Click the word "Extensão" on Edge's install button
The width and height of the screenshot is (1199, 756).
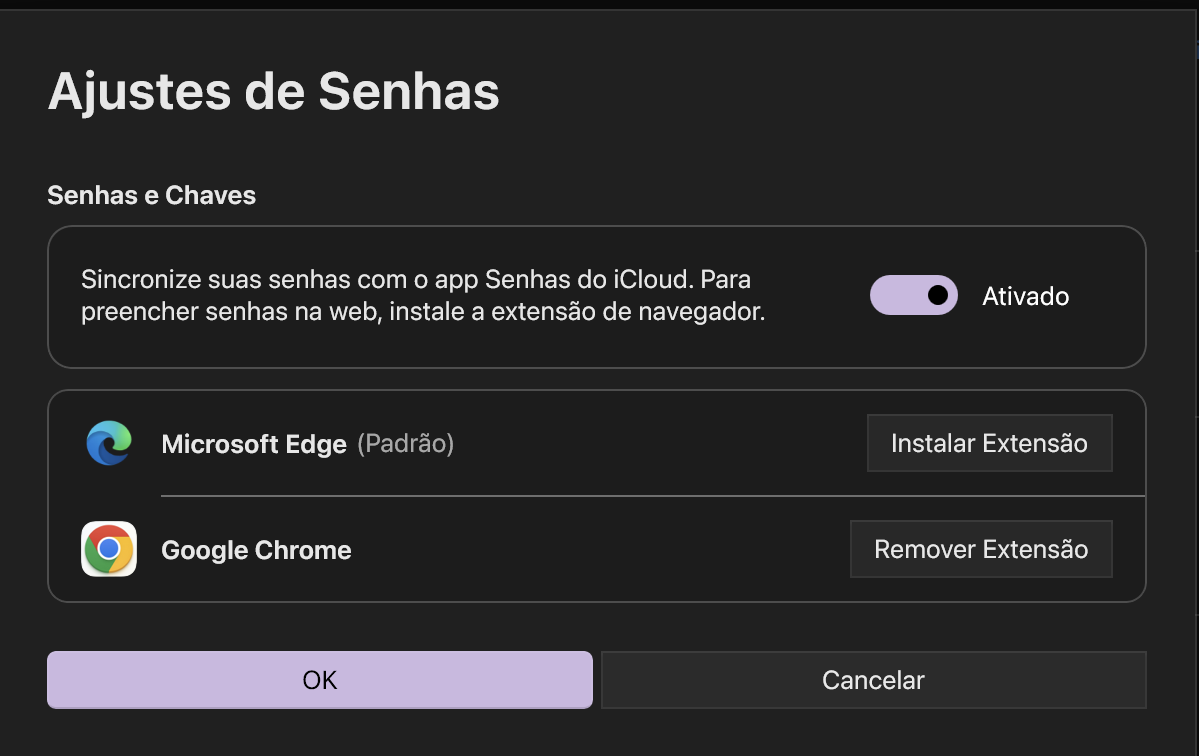(x=1034, y=443)
